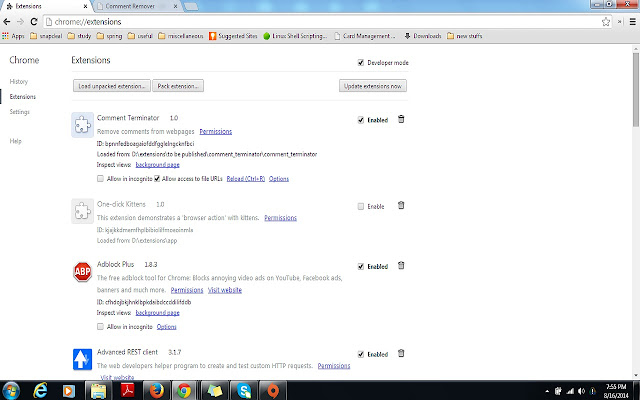Viewport: 640px width, 400px height.
Task: Open Adblock Plus Options link
Action: click(167, 327)
